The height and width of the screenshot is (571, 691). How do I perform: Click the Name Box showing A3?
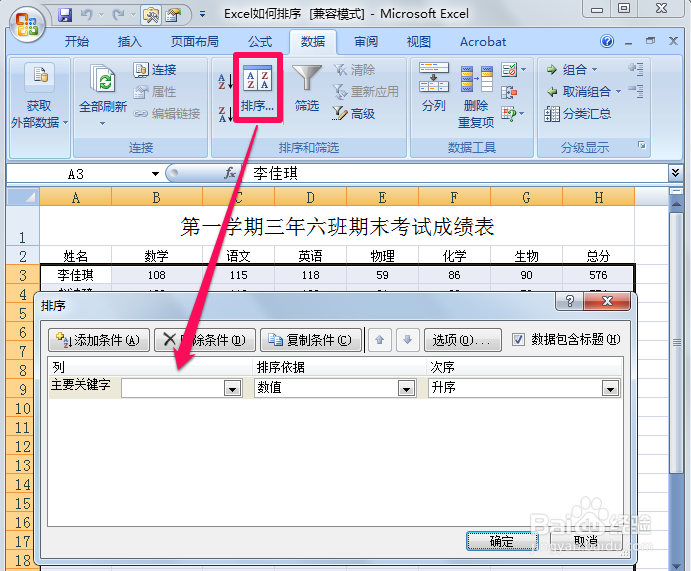pyautogui.click(x=76, y=174)
